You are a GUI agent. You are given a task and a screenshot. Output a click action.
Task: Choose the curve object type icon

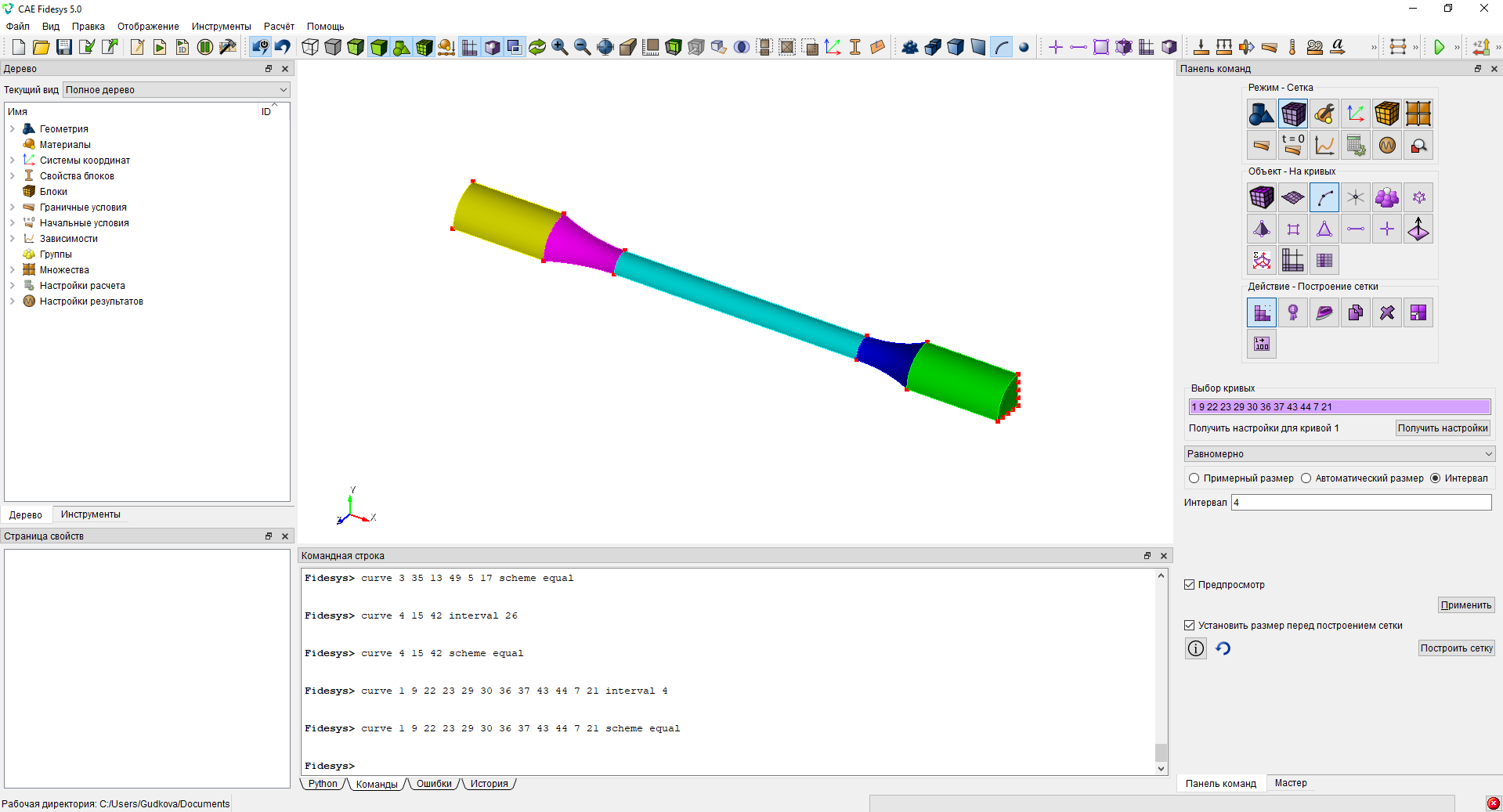[1324, 198]
